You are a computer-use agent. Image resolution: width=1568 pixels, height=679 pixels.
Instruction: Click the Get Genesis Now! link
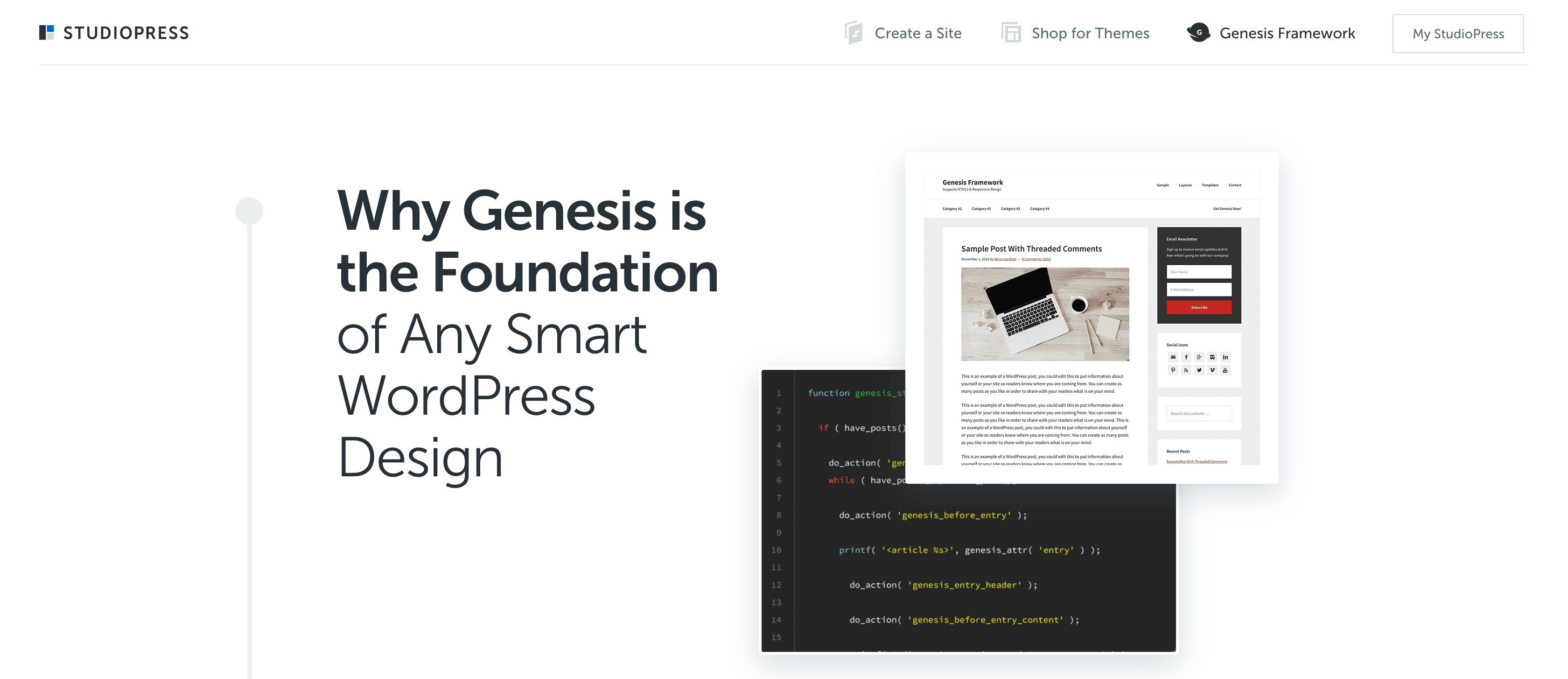click(x=1227, y=209)
